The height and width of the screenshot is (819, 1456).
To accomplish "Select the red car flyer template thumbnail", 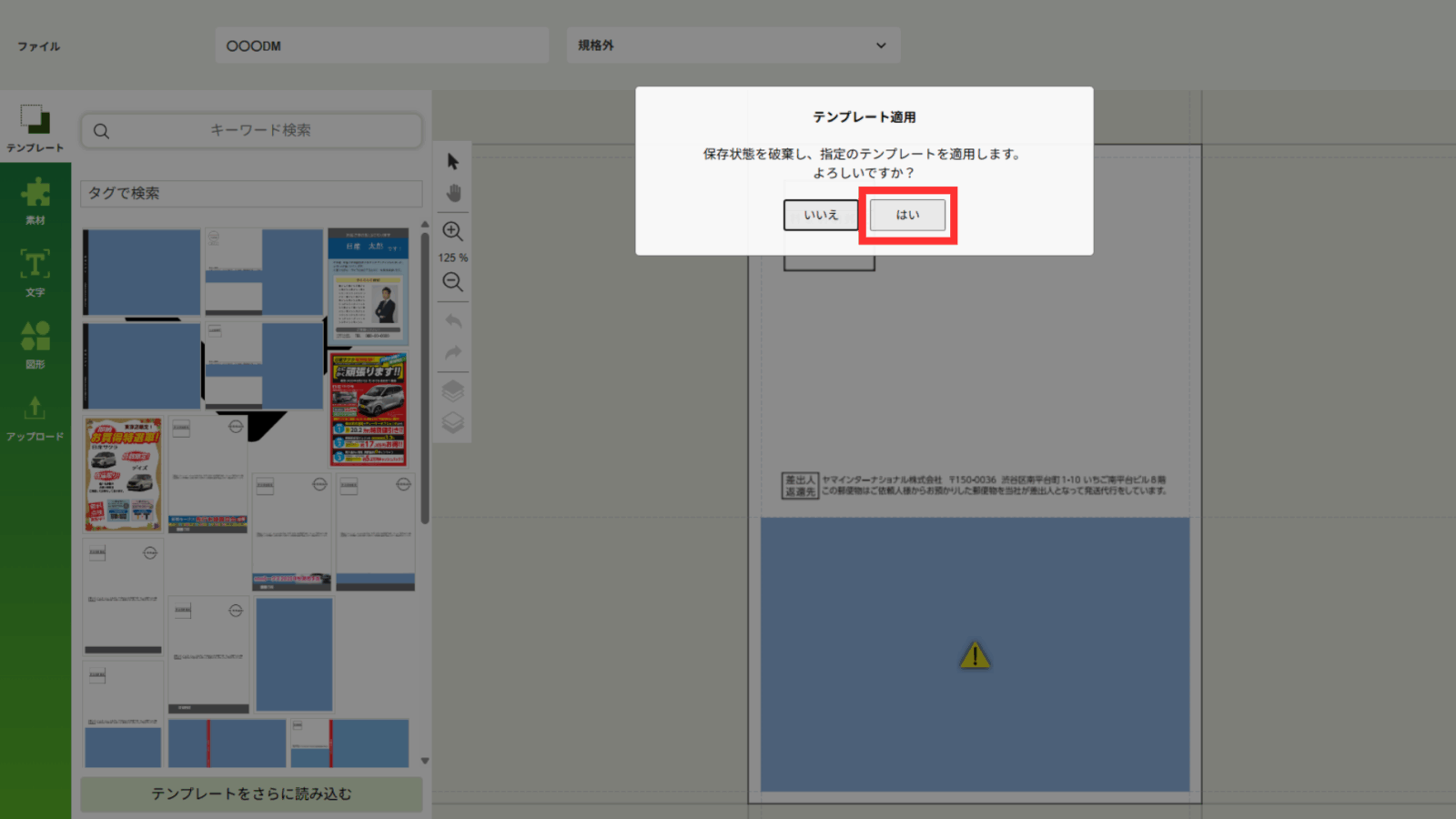I will click(369, 410).
